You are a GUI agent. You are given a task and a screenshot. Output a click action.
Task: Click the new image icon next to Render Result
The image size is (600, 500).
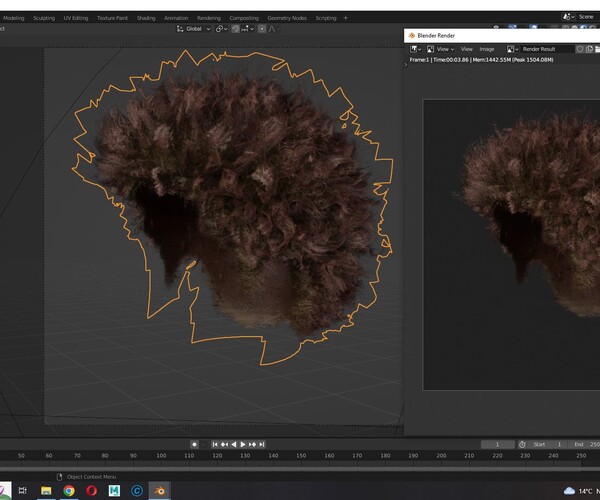590,49
